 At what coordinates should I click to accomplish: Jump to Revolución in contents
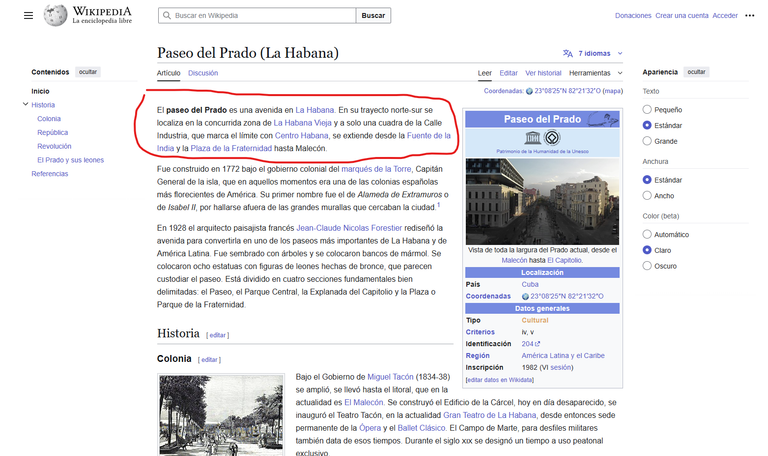click(54, 146)
